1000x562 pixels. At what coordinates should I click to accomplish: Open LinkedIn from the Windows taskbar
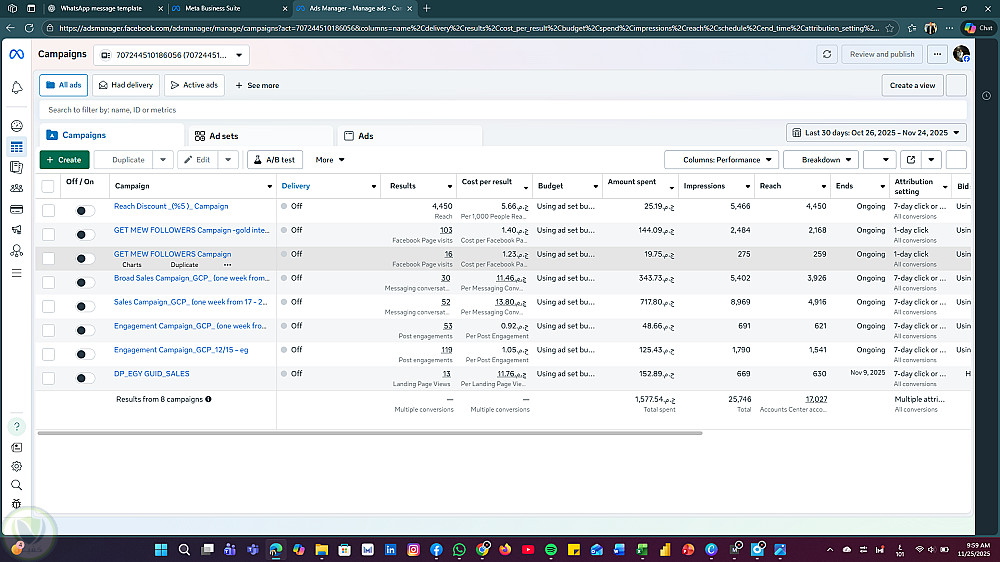point(390,549)
